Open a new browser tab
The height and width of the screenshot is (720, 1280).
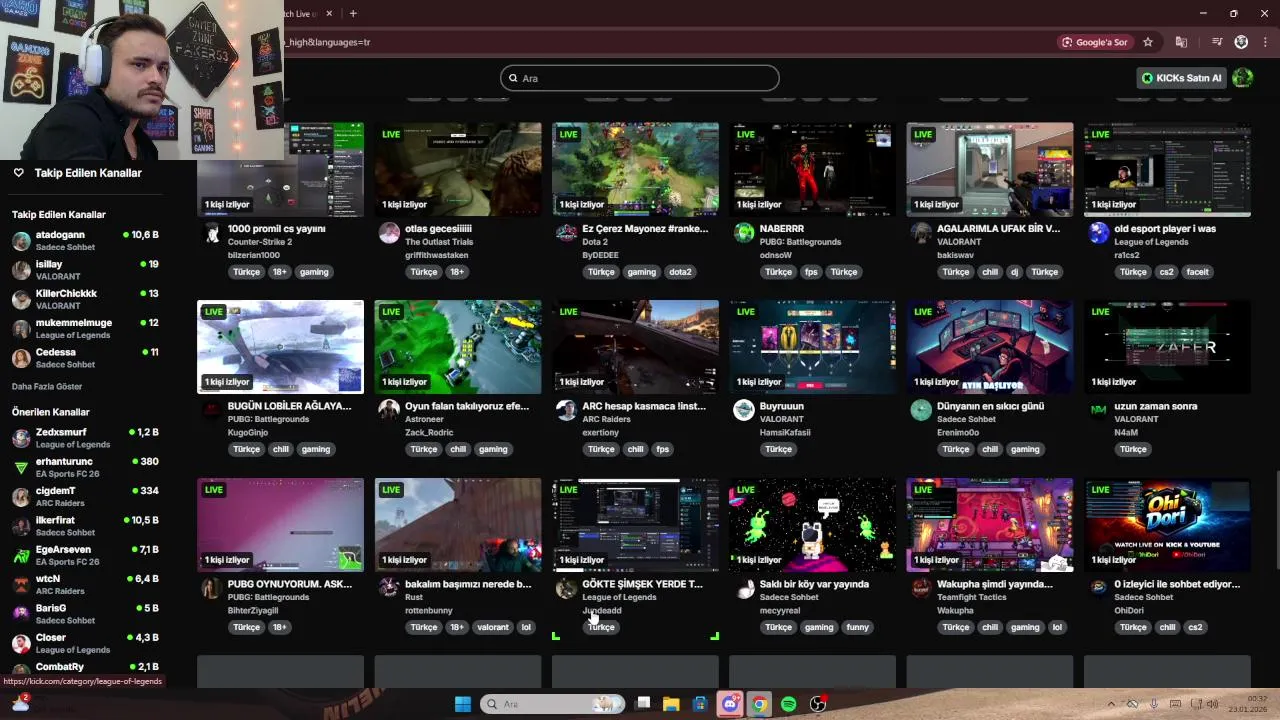click(353, 13)
